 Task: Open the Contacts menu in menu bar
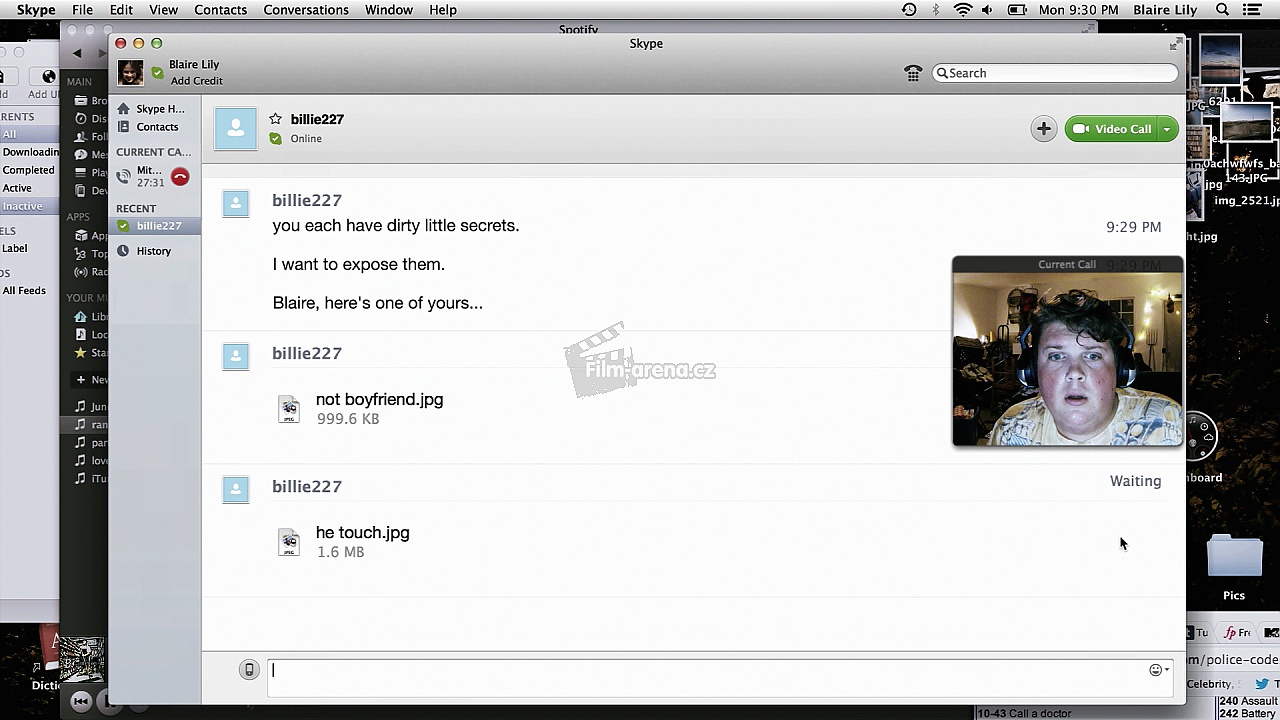click(220, 10)
